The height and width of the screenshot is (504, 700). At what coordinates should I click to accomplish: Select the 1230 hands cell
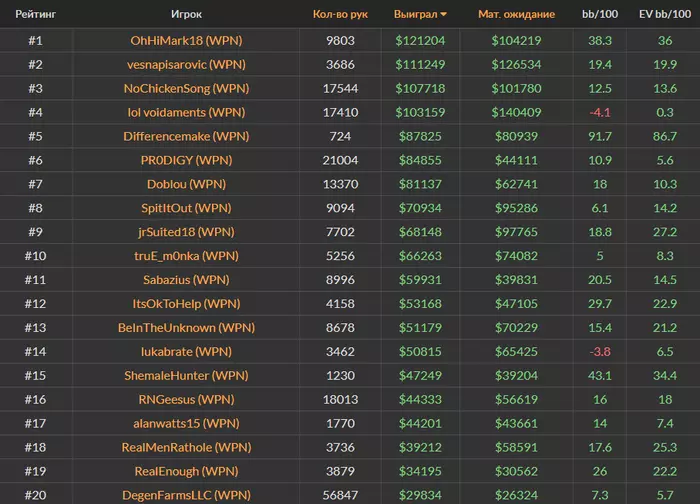[x=340, y=375]
